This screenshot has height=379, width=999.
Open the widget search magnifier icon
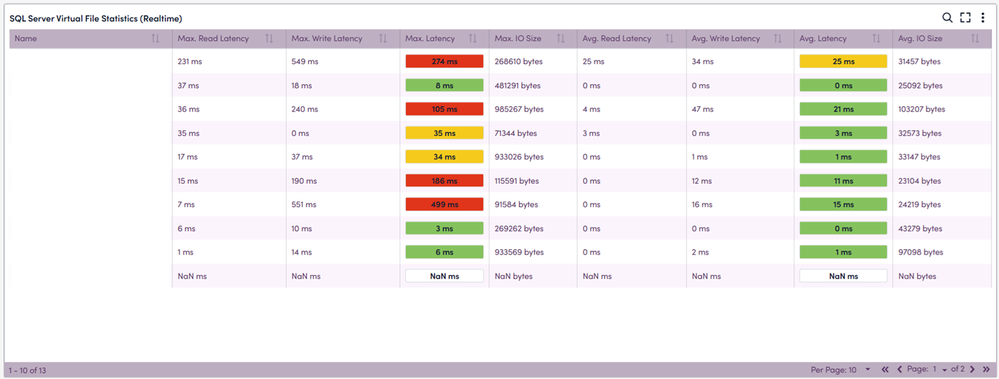pos(947,18)
